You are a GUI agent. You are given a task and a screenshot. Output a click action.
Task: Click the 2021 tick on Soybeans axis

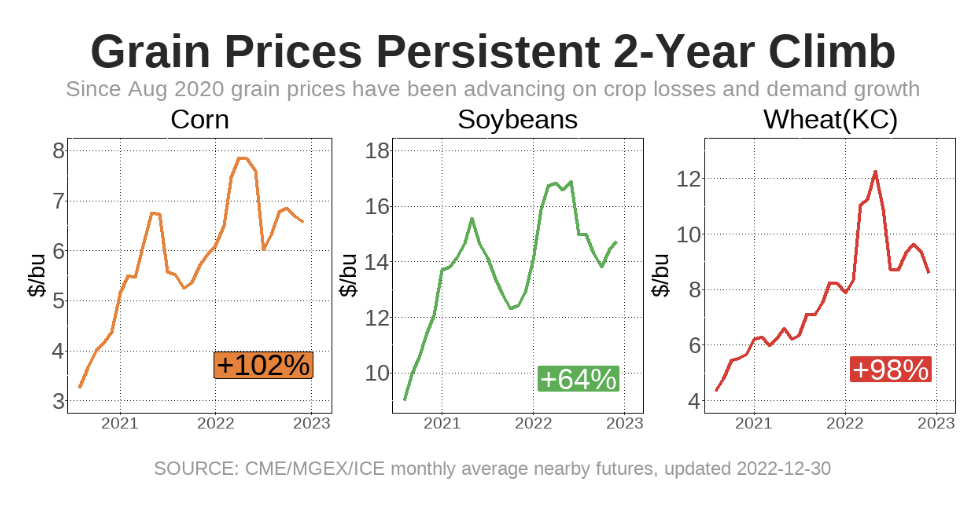(x=441, y=423)
